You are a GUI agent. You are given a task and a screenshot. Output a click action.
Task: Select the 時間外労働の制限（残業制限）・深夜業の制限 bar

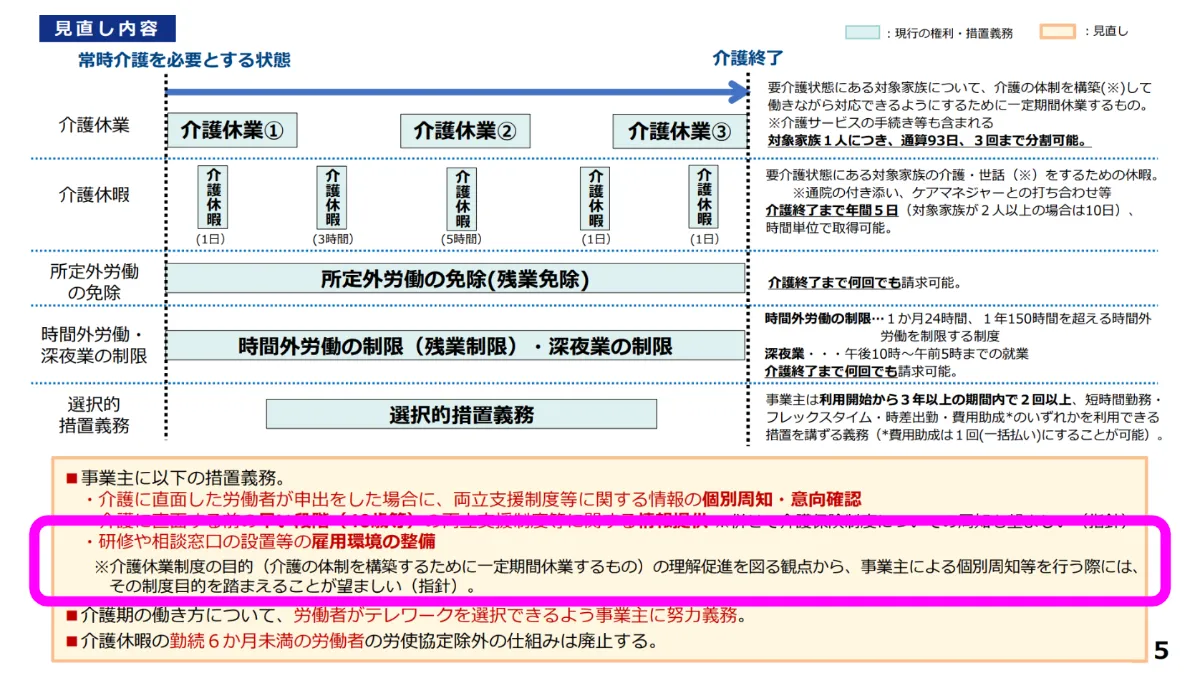[x=455, y=346]
